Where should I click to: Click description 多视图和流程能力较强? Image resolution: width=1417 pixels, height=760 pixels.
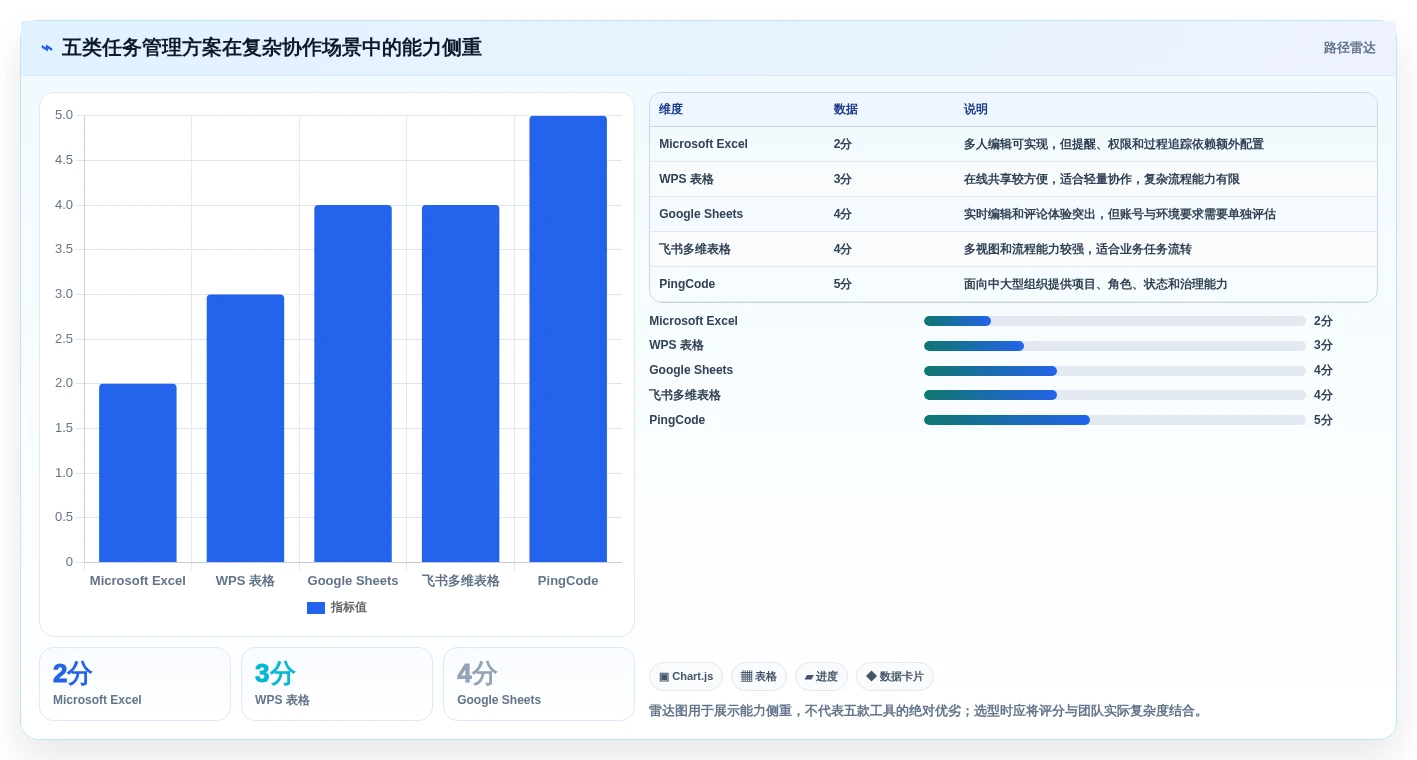click(x=1077, y=249)
